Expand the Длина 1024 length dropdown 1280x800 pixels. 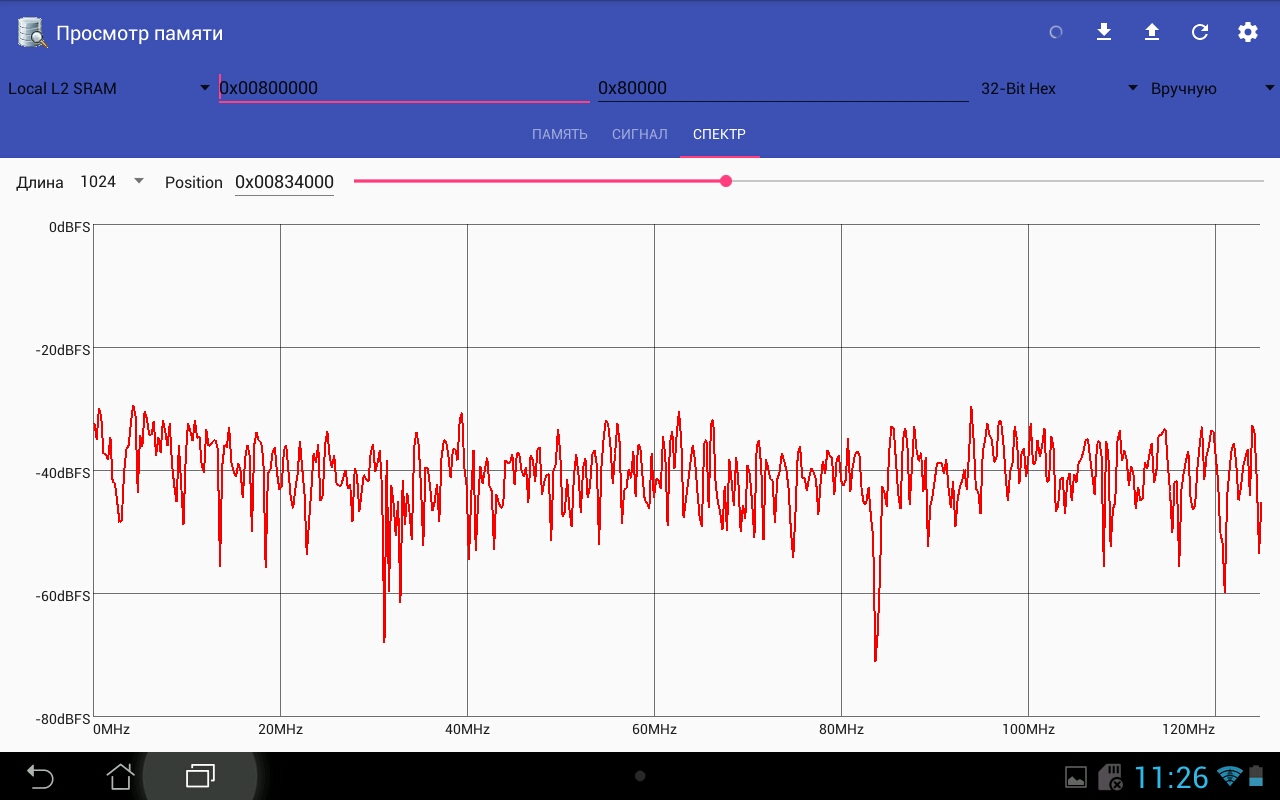[x=111, y=182]
